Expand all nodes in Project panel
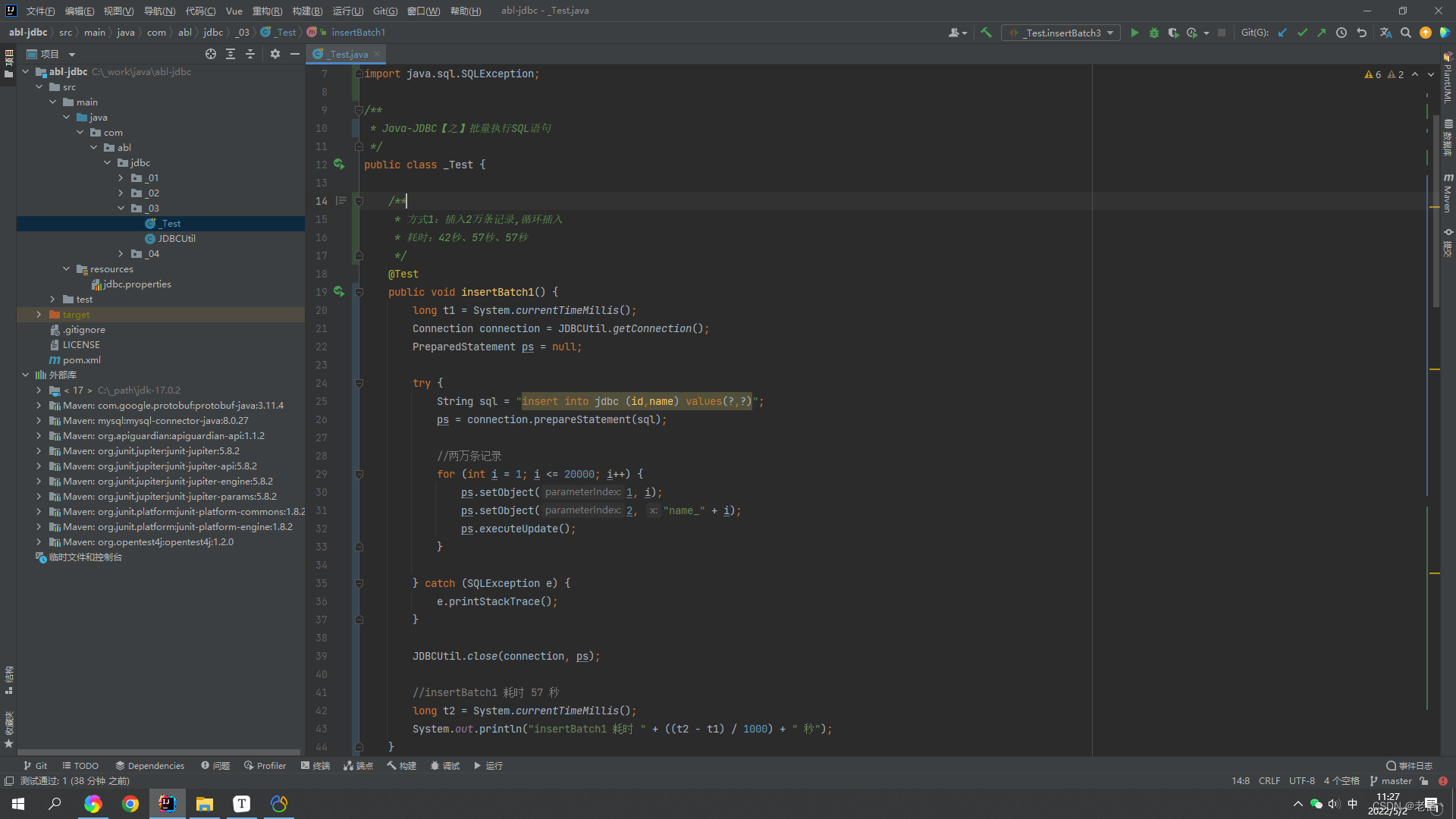Viewport: 1456px width, 819px height. (x=231, y=54)
